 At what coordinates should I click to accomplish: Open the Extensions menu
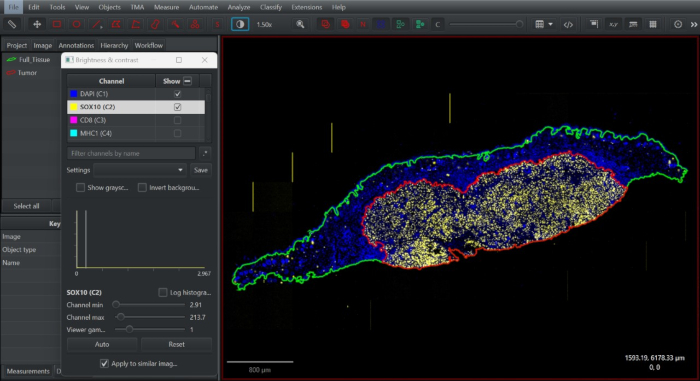click(x=307, y=7)
